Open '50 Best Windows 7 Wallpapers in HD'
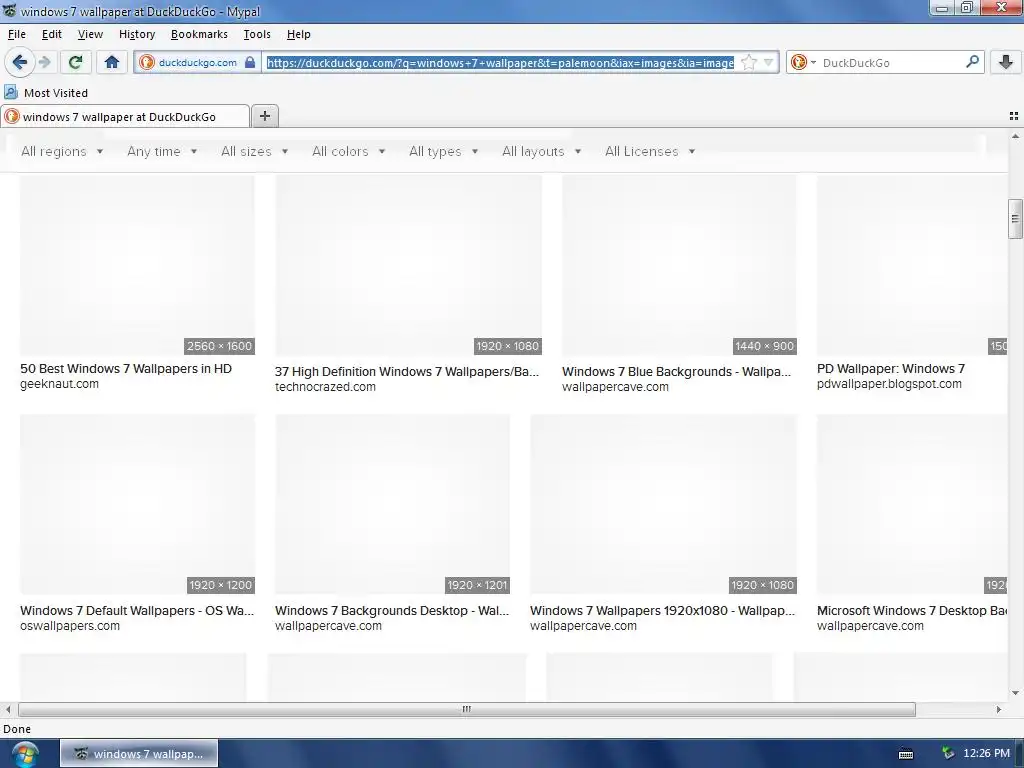This screenshot has width=1024, height=768. tap(126, 368)
